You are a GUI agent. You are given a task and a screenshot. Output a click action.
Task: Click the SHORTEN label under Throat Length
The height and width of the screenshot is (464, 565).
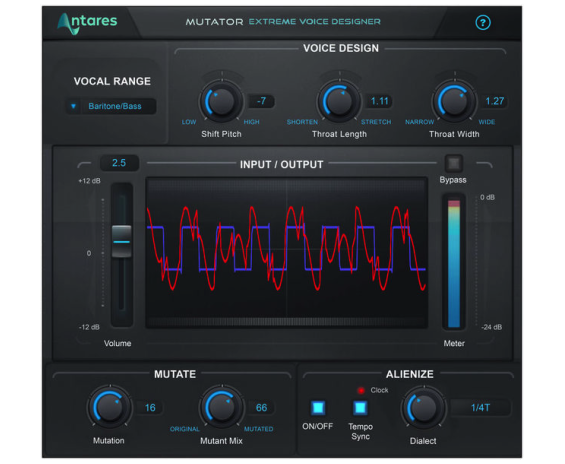tap(302, 122)
